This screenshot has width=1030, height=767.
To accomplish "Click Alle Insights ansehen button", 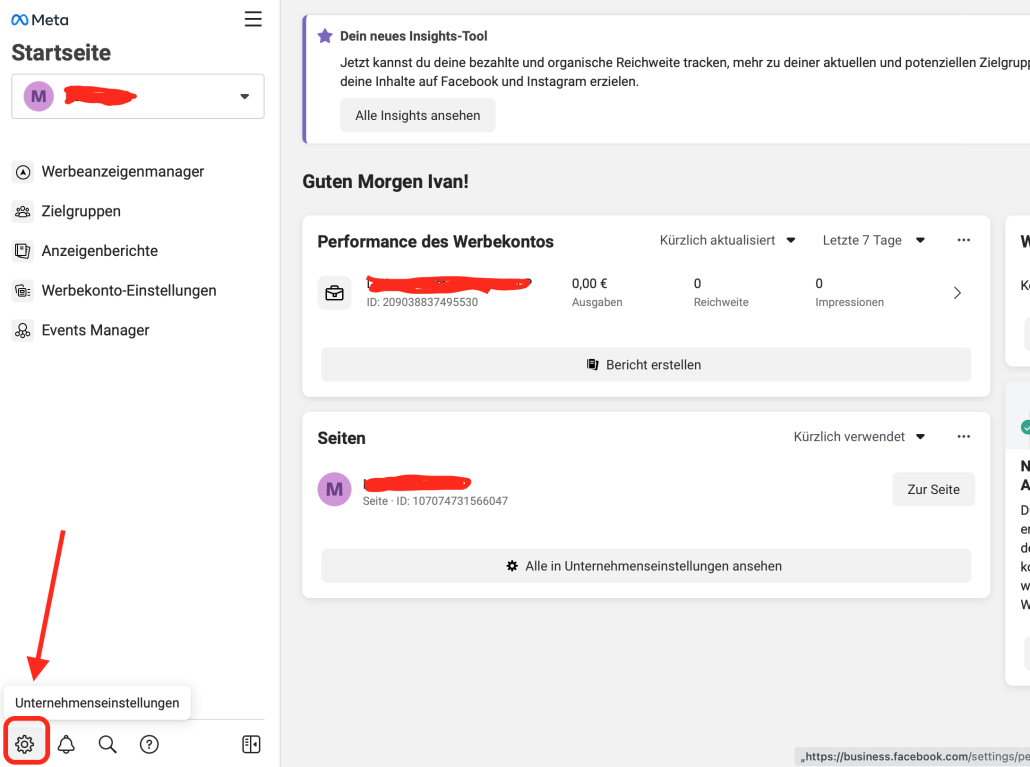I will coord(418,116).
